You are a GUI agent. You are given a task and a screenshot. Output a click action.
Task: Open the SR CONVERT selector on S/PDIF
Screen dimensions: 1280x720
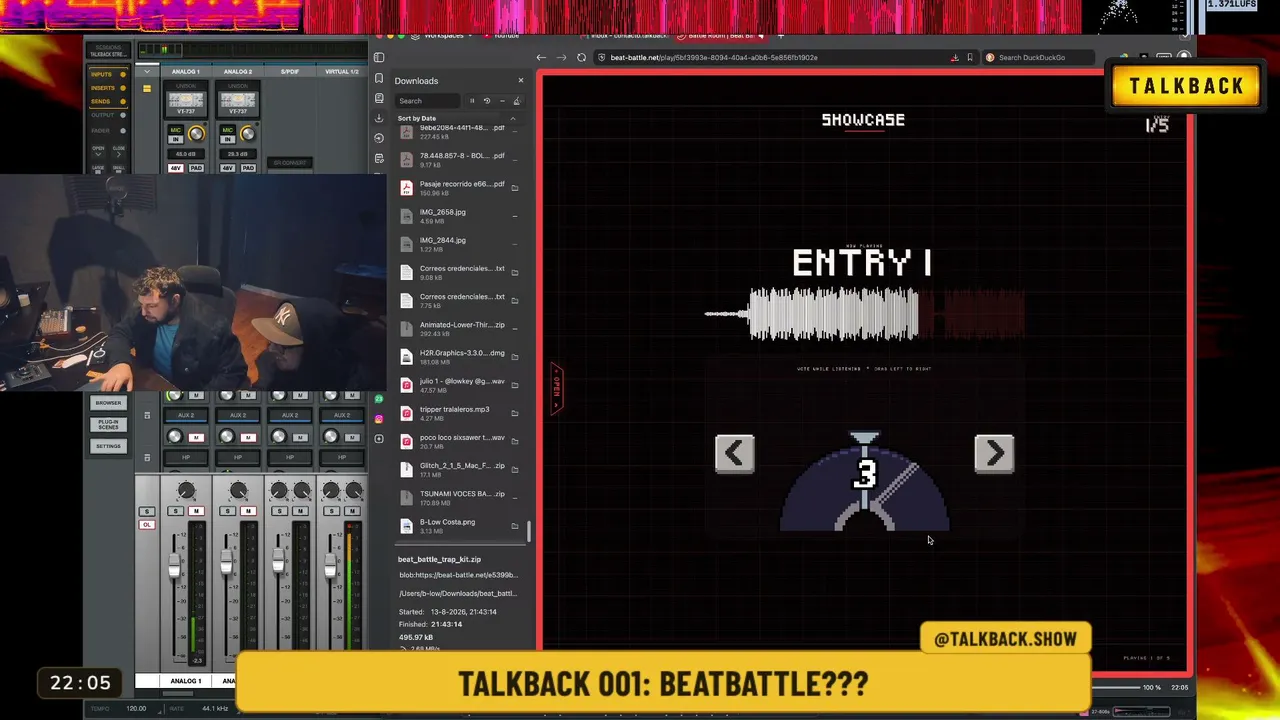[x=290, y=163]
